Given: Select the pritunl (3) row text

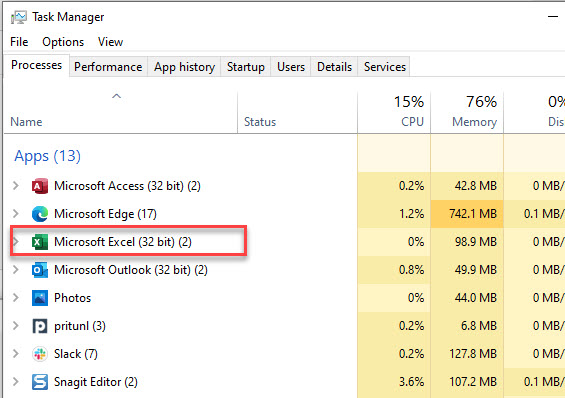Looking at the screenshot, I should pyautogui.click(x=80, y=326).
